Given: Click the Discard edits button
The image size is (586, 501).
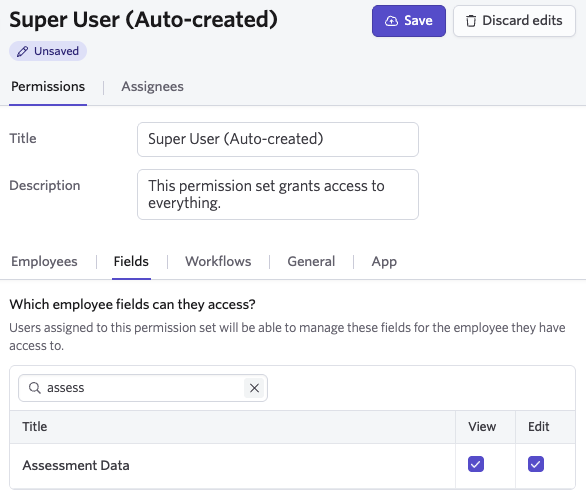Looking at the screenshot, I should pyautogui.click(x=514, y=21).
